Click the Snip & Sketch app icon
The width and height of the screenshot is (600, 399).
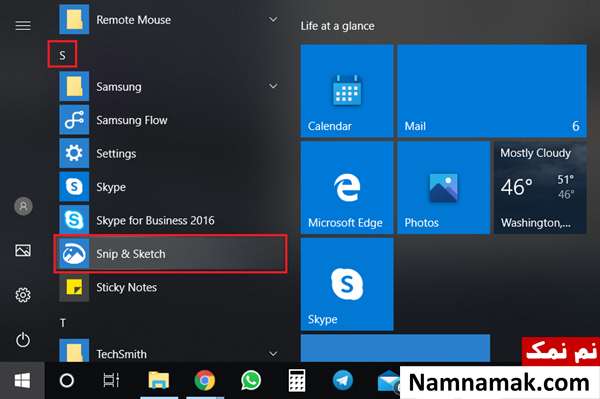point(74,254)
